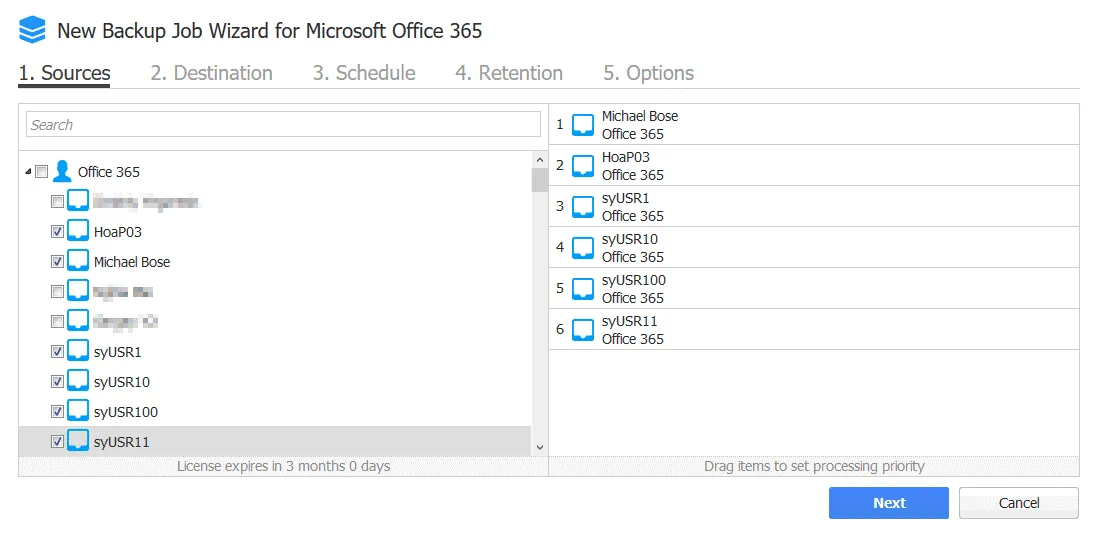The width and height of the screenshot is (1098, 537).
Task: Switch to the 4. Retention step
Action: [x=509, y=73]
